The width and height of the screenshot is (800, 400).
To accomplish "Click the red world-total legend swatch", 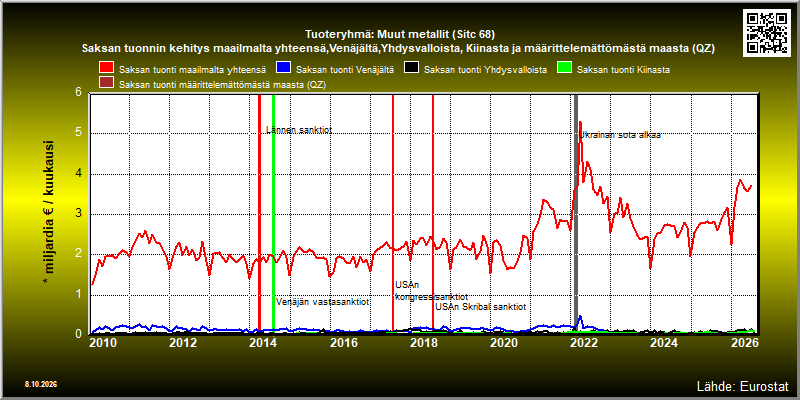I will [107, 68].
